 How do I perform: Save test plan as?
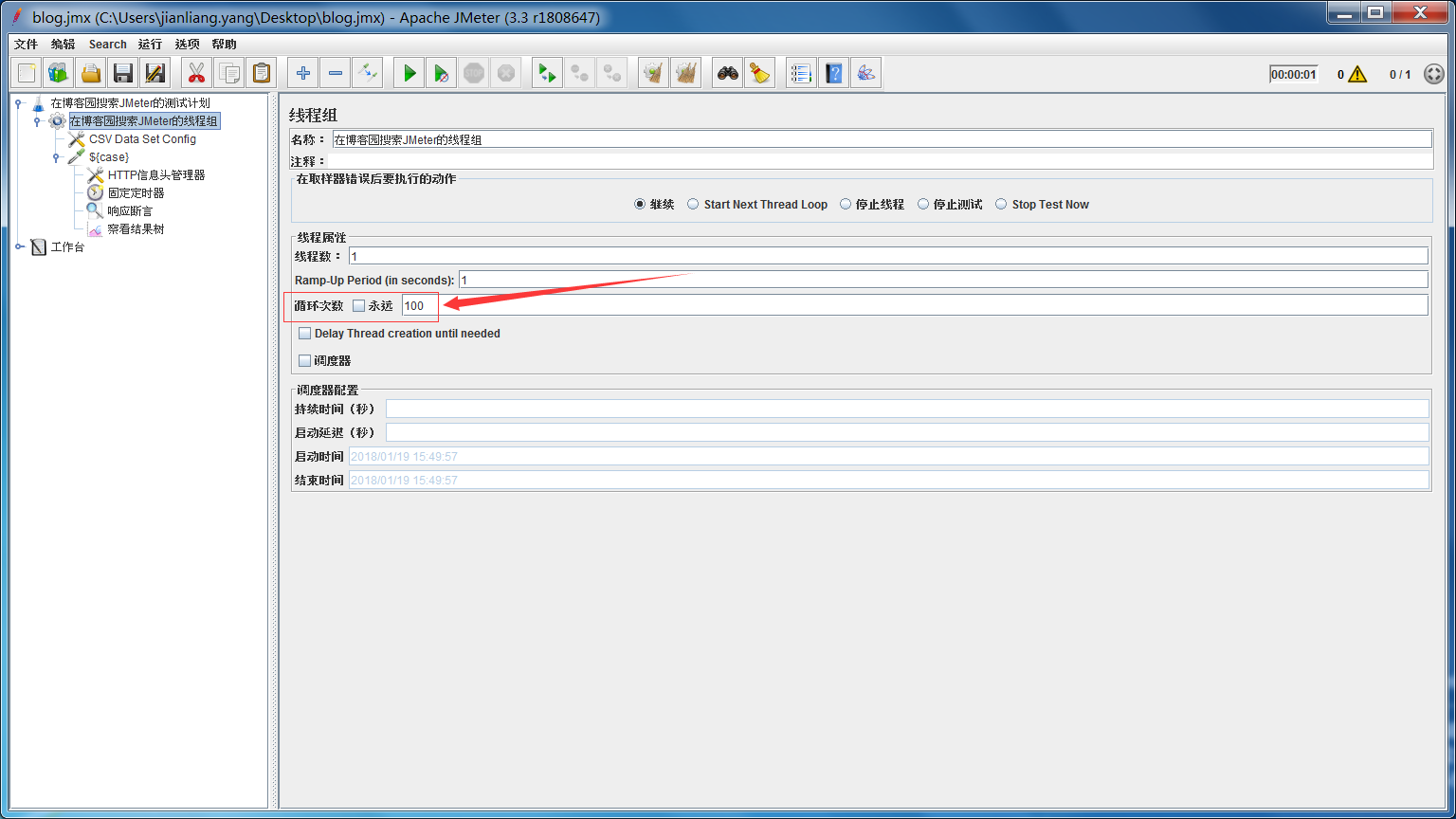155,73
